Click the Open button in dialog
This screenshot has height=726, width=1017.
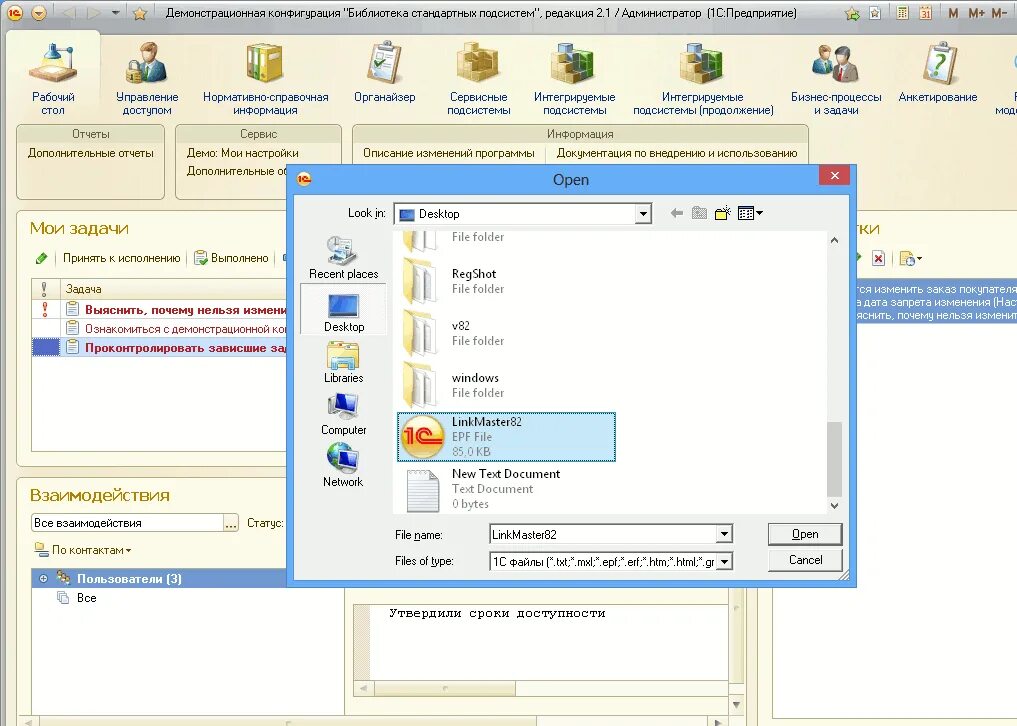coord(805,534)
